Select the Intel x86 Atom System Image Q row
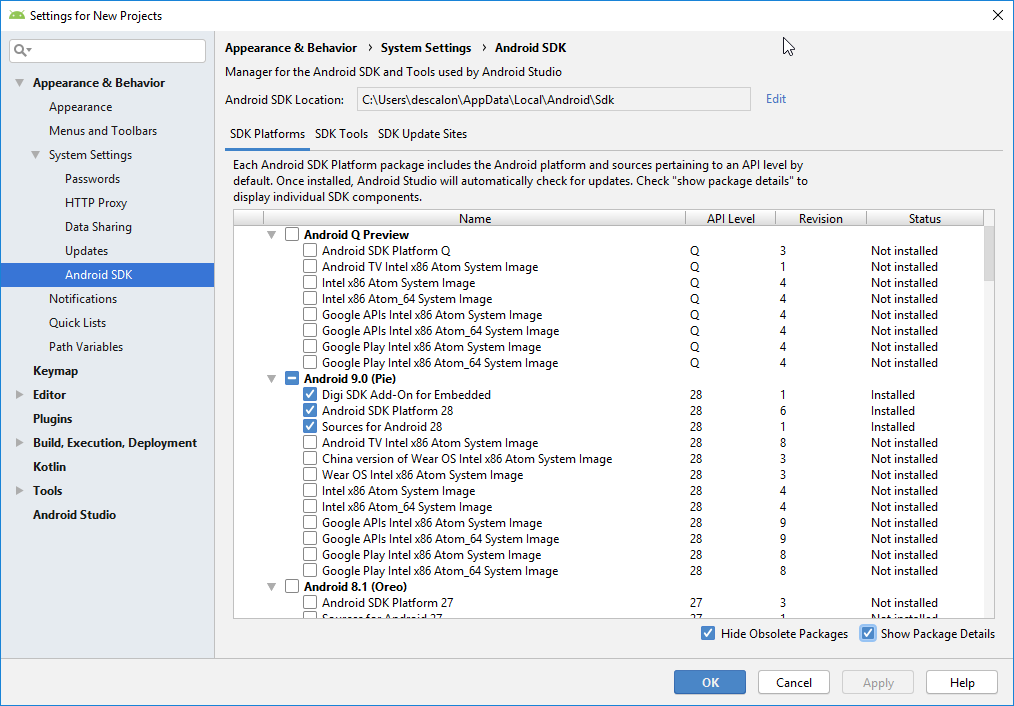This screenshot has width=1014, height=706. (x=609, y=283)
